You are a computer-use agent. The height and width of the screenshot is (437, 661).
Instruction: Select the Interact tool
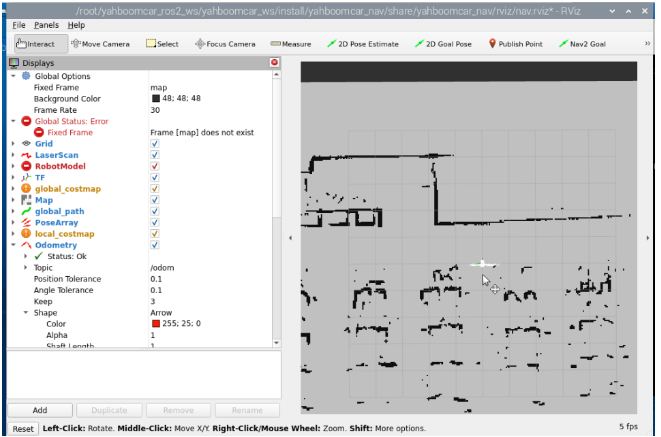click(x=36, y=44)
